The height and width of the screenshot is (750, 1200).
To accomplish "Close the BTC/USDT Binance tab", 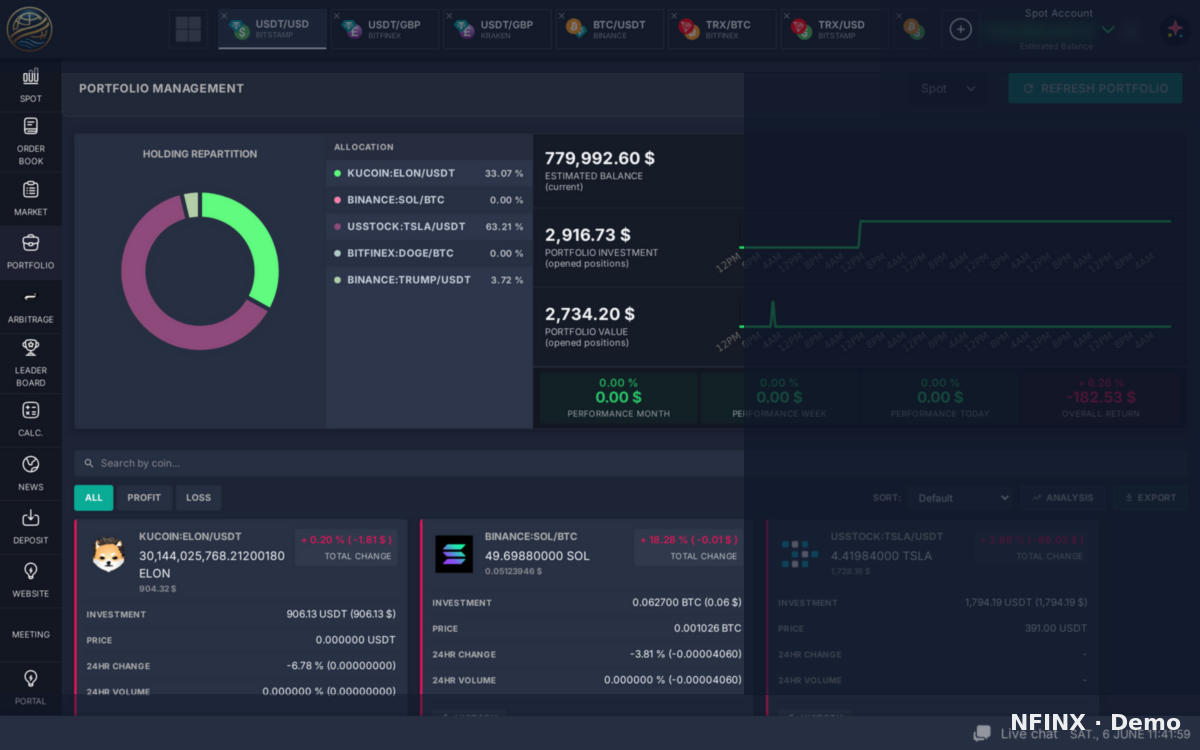I will [562, 16].
